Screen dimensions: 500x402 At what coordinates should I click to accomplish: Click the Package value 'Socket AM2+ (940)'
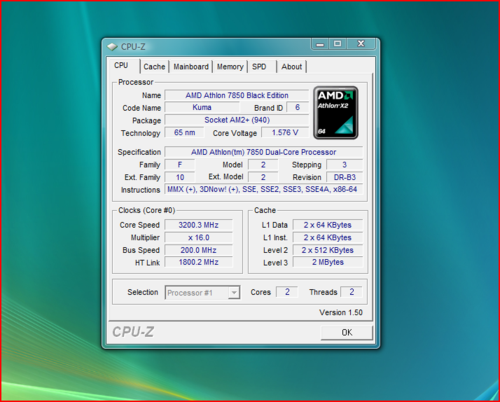(237, 120)
